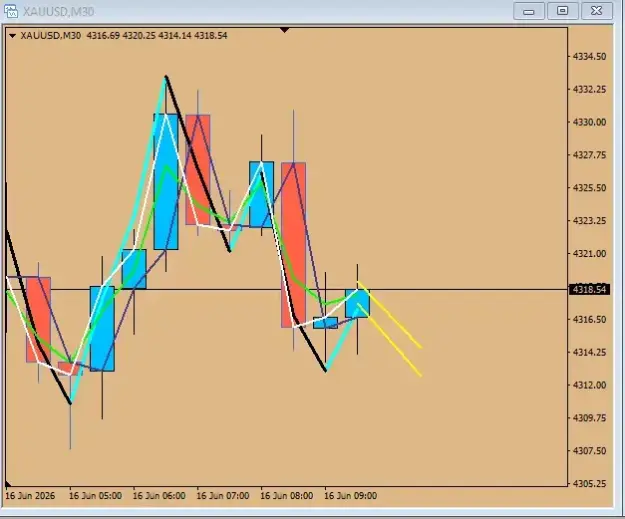Image resolution: width=625 pixels, height=519 pixels.
Task: Expand the triangle arrow before XAUUSD,M30 label
Action: pos(12,36)
